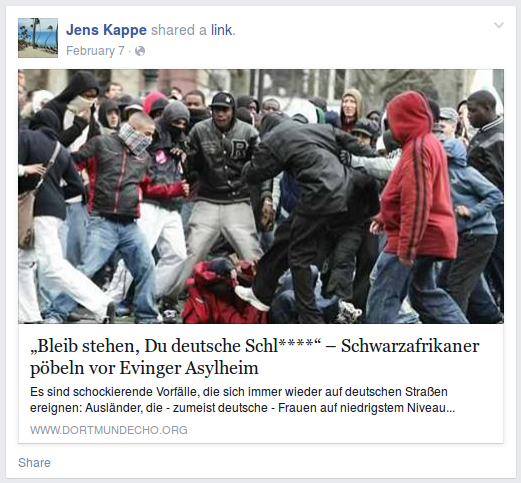The image size is (521, 483).
Task: Share this post using Share link
Action: (34, 463)
